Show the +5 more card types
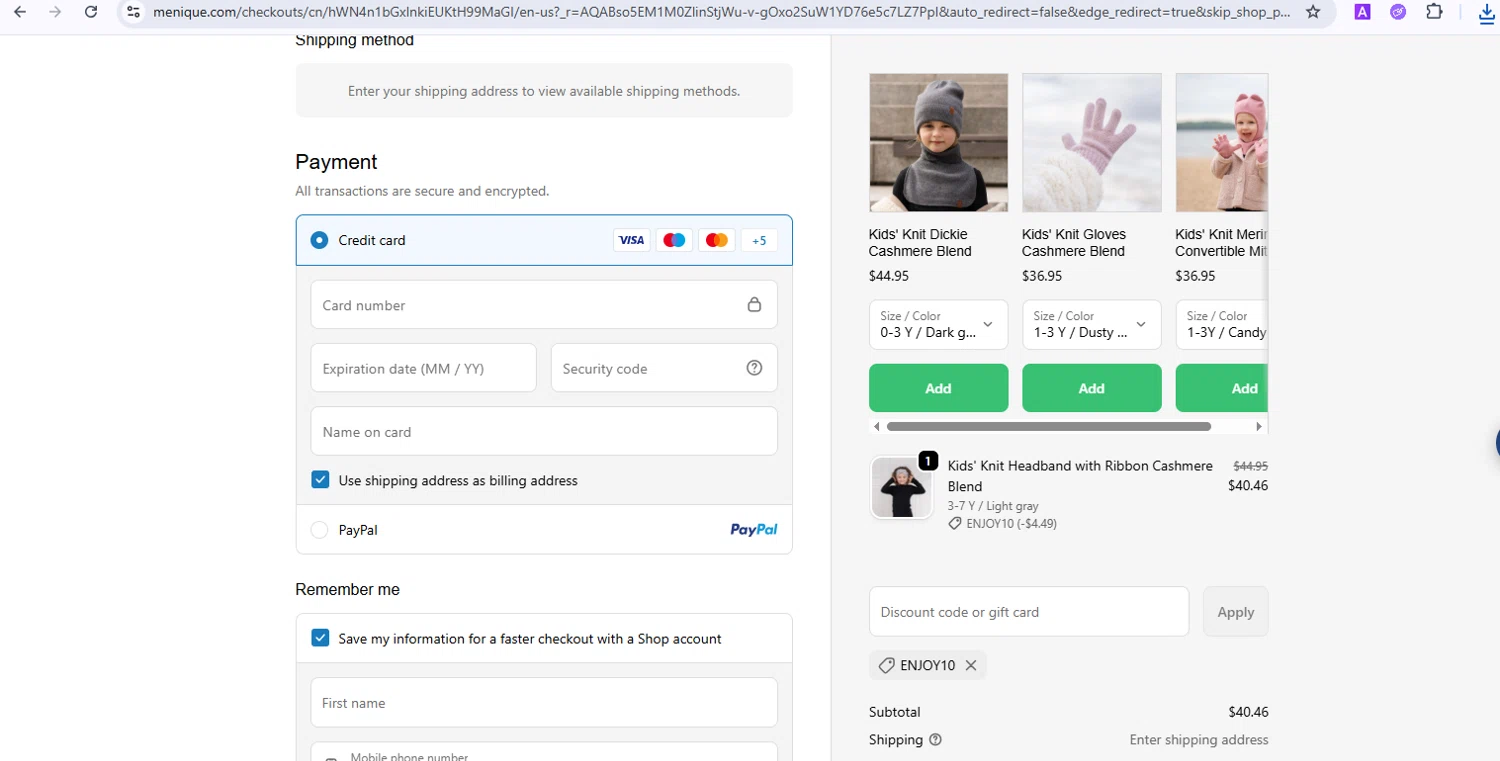1500x761 pixels. [759, 240]
